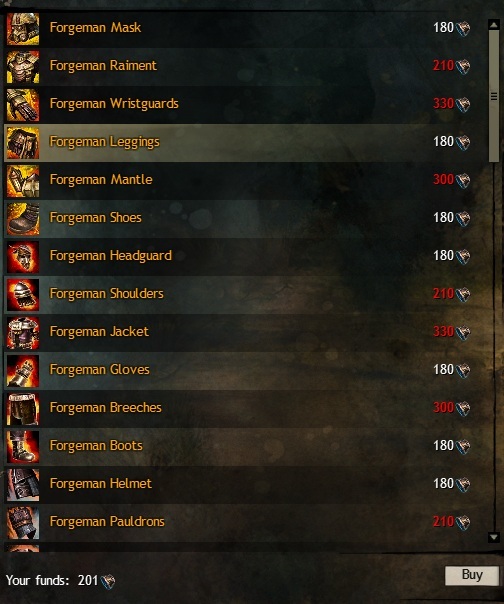
Task: Click the Forgeman Mantle shoulder icon
Action: point(23,181)
